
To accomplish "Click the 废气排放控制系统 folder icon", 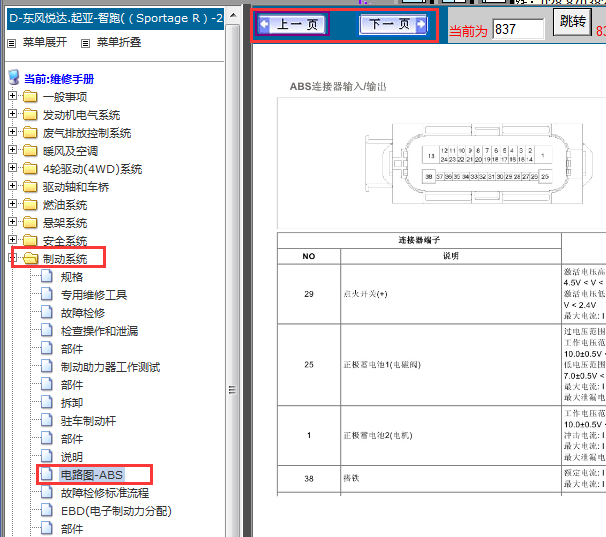I will pyautogui.click(x=30, y=132).
